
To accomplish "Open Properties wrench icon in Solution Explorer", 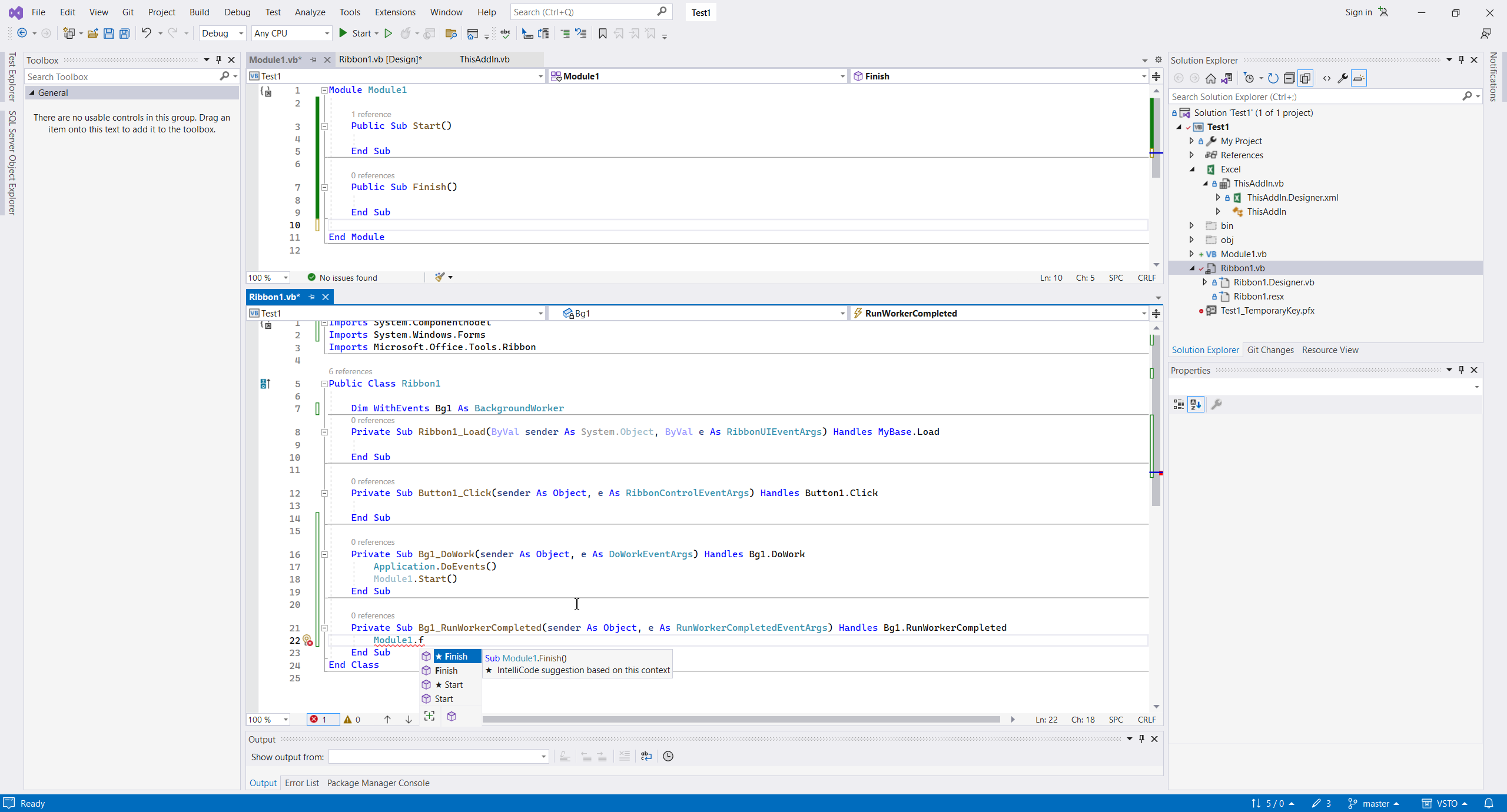I will [1343, 78].
